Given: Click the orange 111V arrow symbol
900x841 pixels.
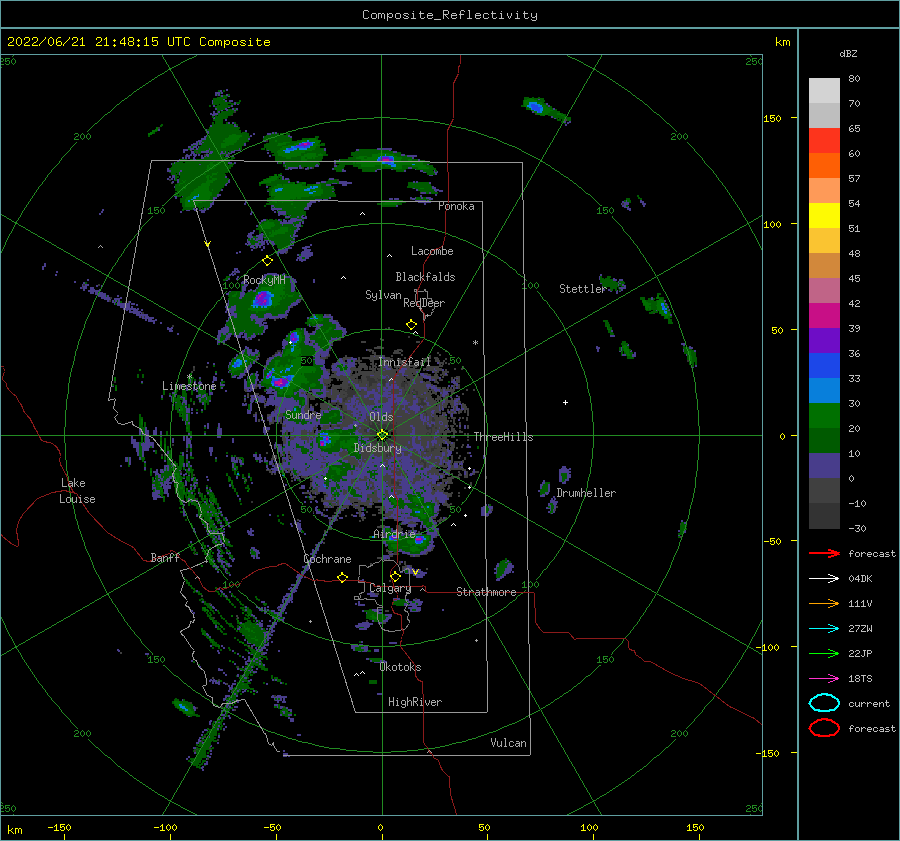Looking at the screenshot, I should 824,603.
